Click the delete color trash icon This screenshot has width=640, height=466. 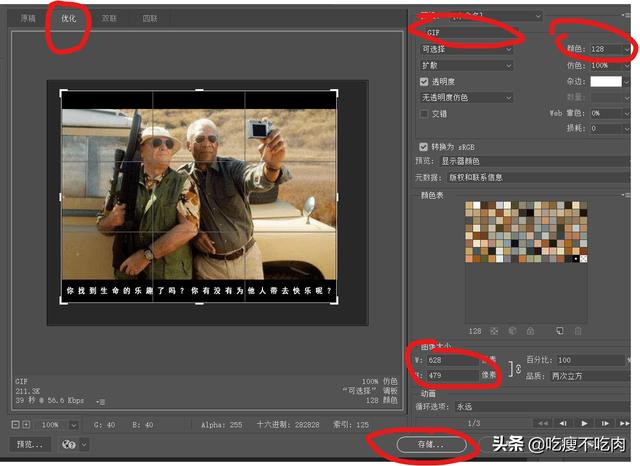(578, 331)
